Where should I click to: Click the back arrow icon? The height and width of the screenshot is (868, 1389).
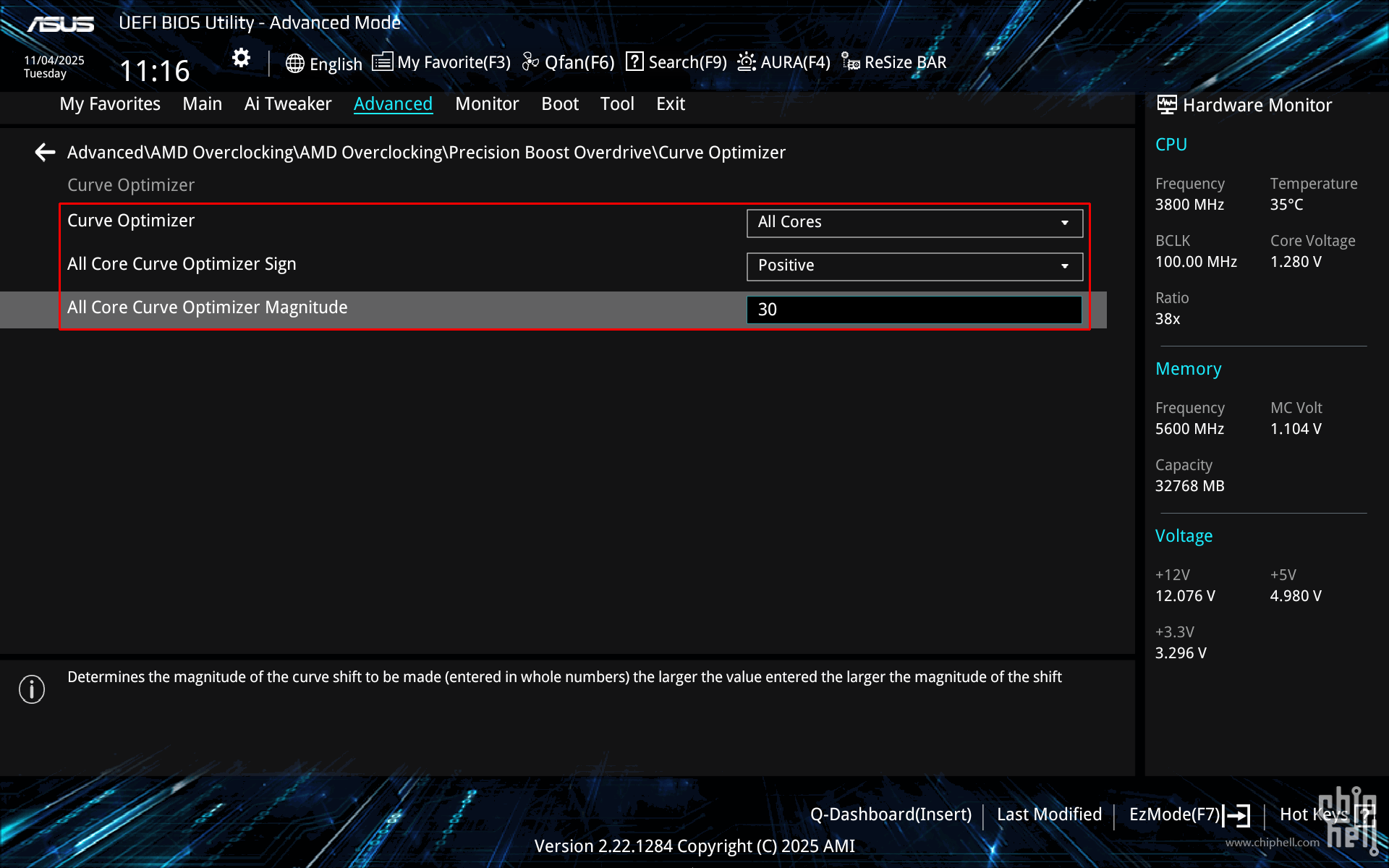pyautogui.click(x=45, y=153)
